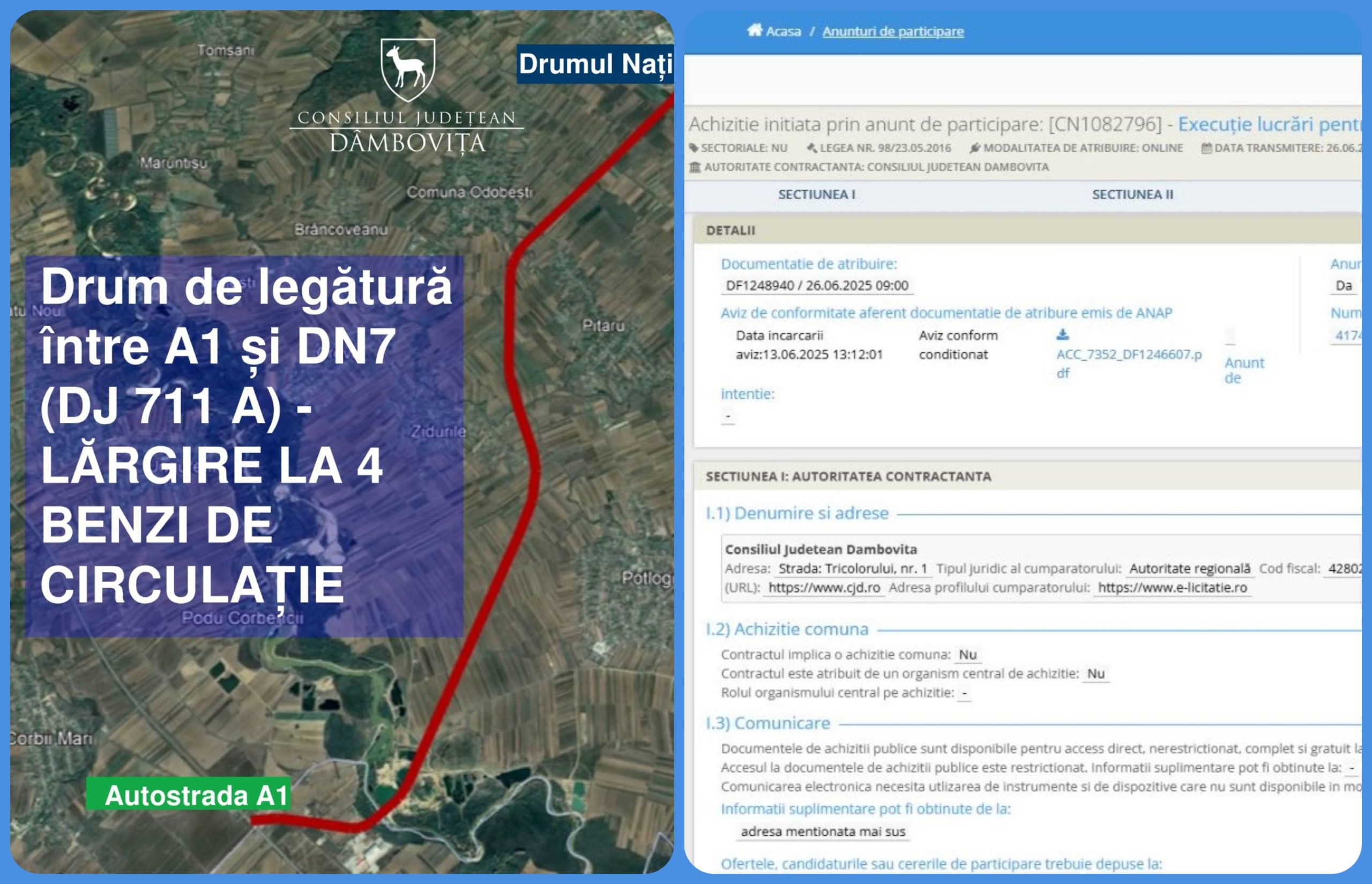1372x884 pixels.
Task: Select the Strada: Tricolorului, nr. 1 address
Action: (853, 569)
